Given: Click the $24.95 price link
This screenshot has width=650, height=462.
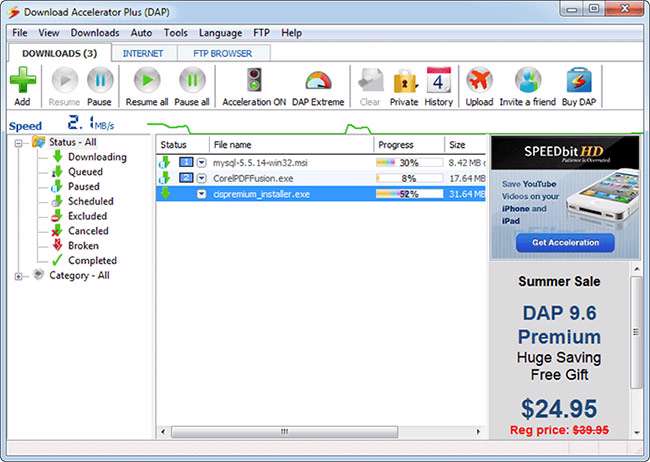Looking at the screenshot, I should (x=559, y=409).
